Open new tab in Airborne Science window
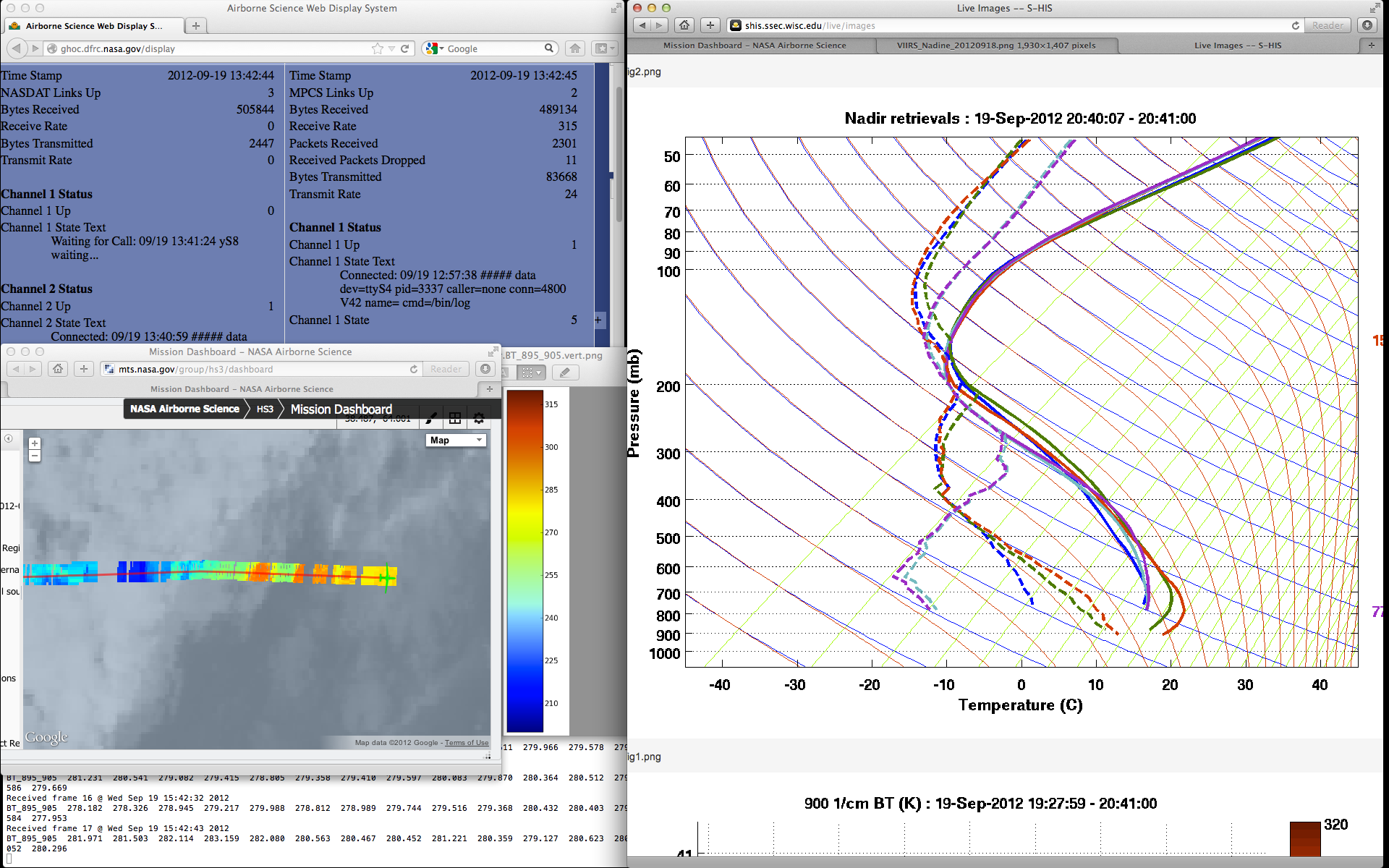 tap(195, 25)
